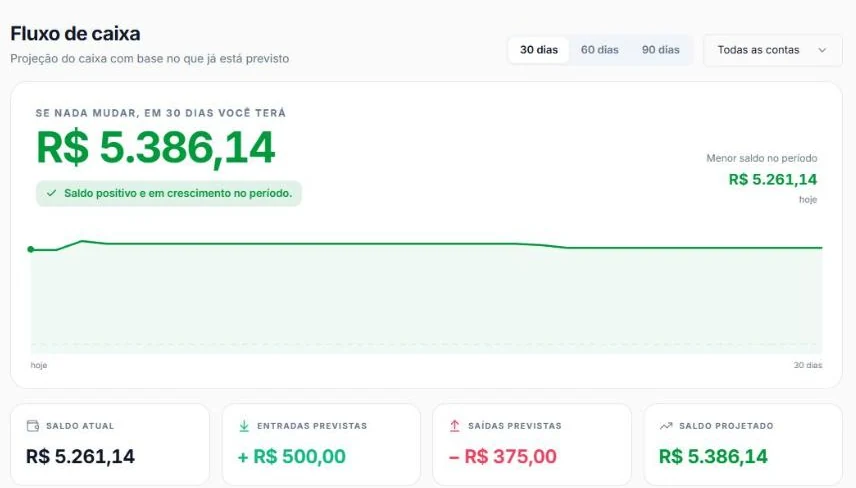The height and width of the screenshot is (488, 856).
Task: Click the Fluxo de caixa page title
Action: [x=75, y=34]
